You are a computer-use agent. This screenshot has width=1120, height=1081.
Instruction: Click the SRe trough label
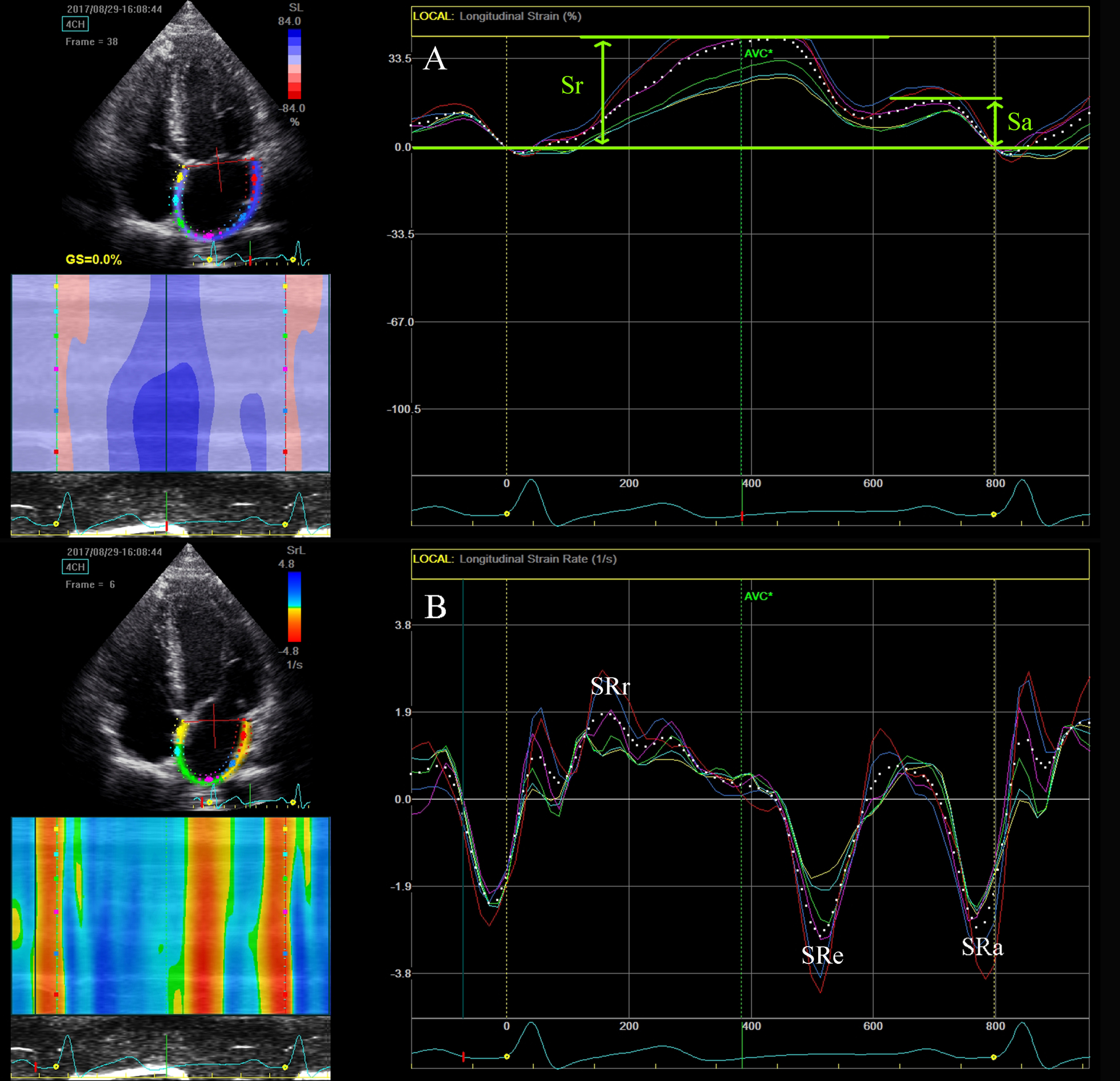coord(822,955)
